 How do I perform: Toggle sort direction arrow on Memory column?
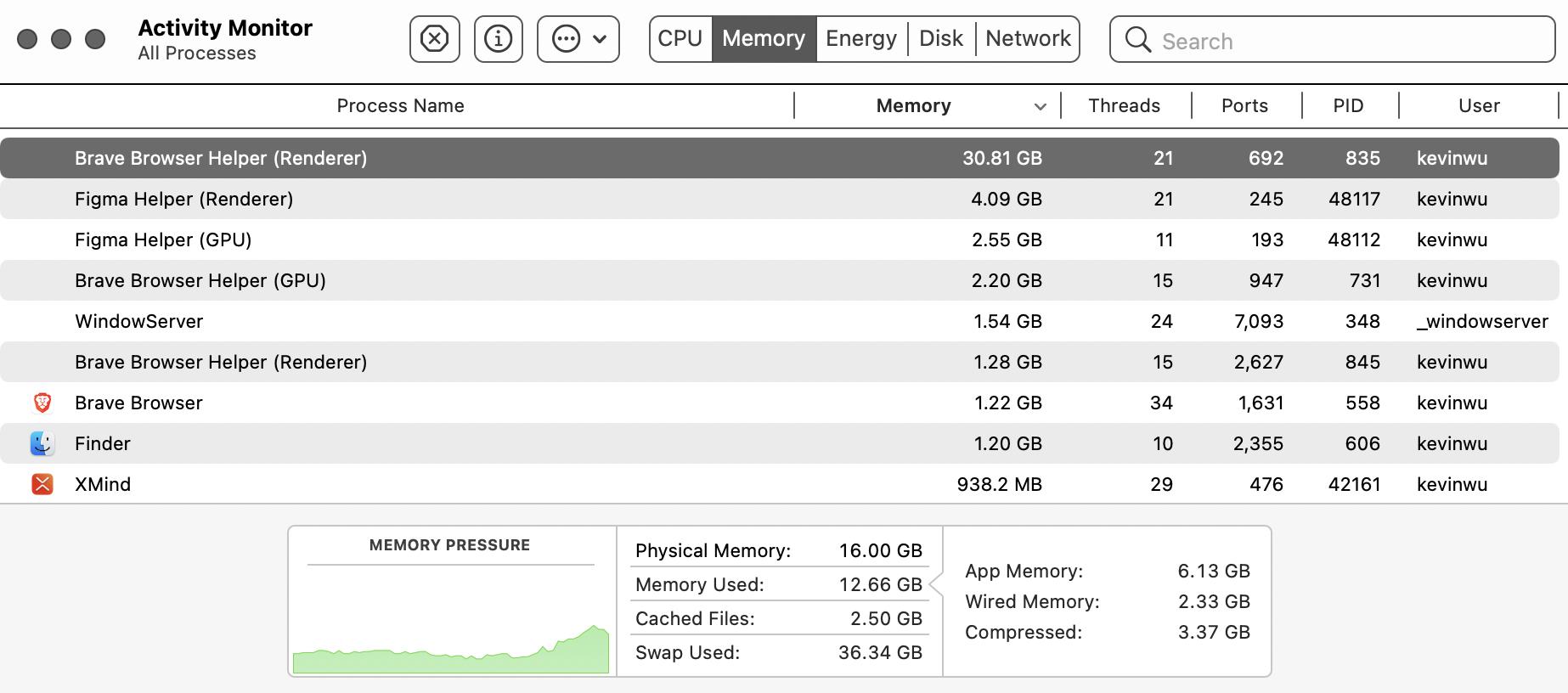tap(1040, 106)
